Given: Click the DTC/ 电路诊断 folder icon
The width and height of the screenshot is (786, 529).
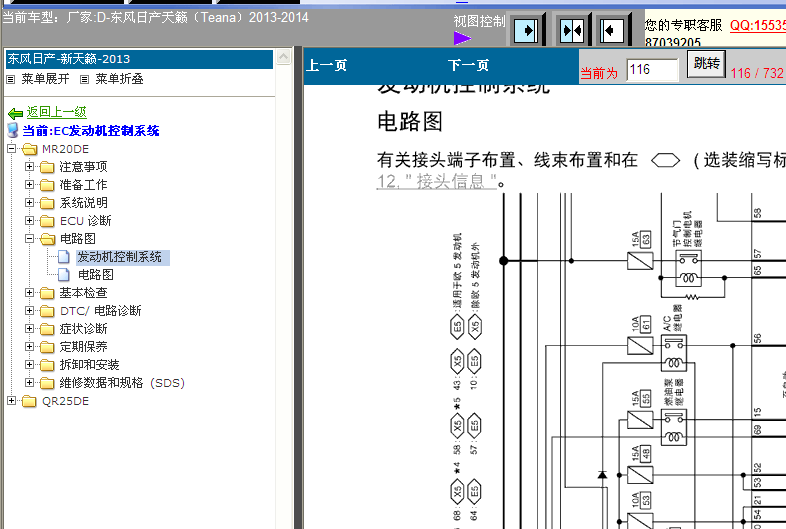Looking at the screenshot, I should tap(47, 311).
